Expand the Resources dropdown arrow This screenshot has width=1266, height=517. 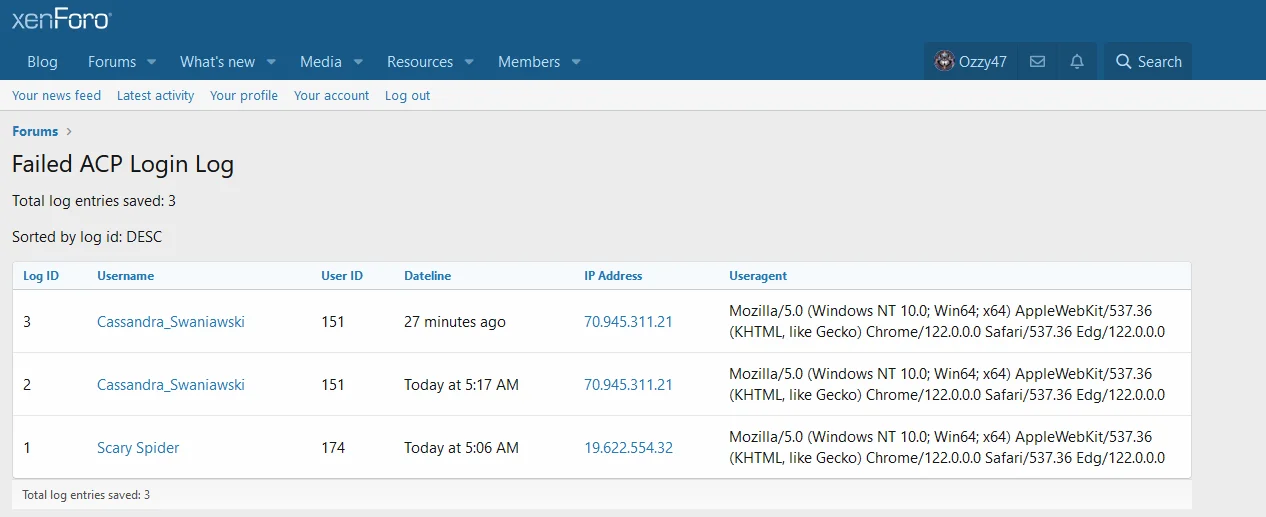click(469, 62)
